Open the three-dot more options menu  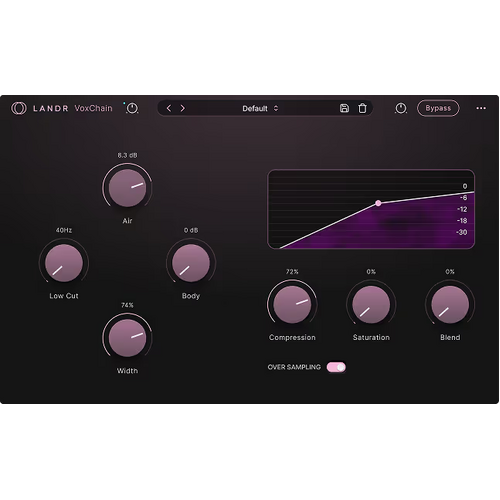481,108
